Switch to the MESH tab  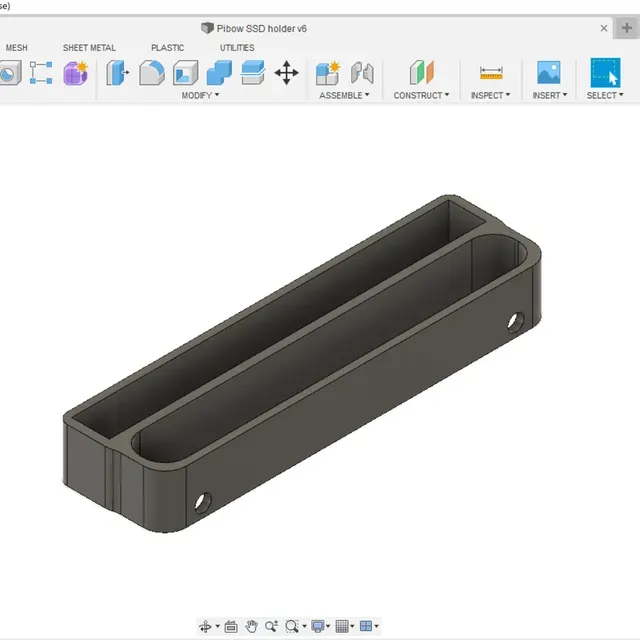[16, 48]
